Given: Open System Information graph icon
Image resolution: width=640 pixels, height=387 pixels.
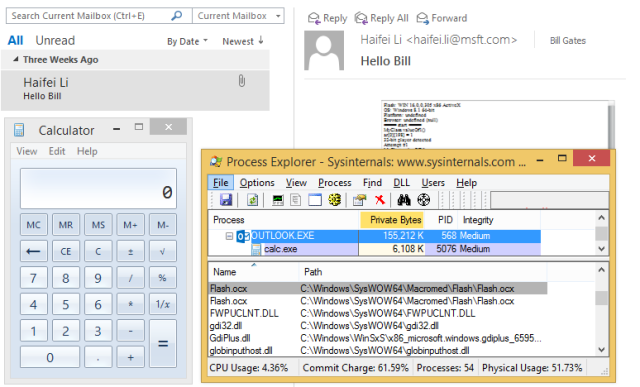Looking at the screenshot, I should 278,200.
